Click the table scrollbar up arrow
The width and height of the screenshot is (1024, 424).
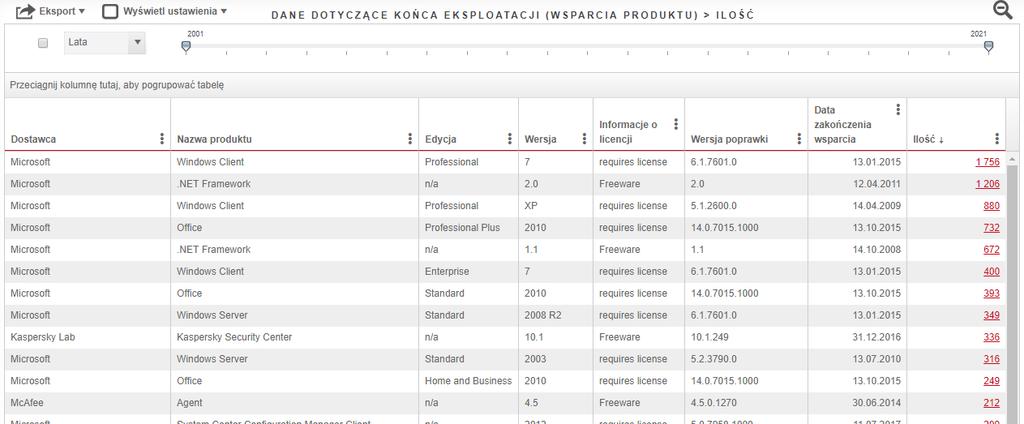(x=1013, y=159)
